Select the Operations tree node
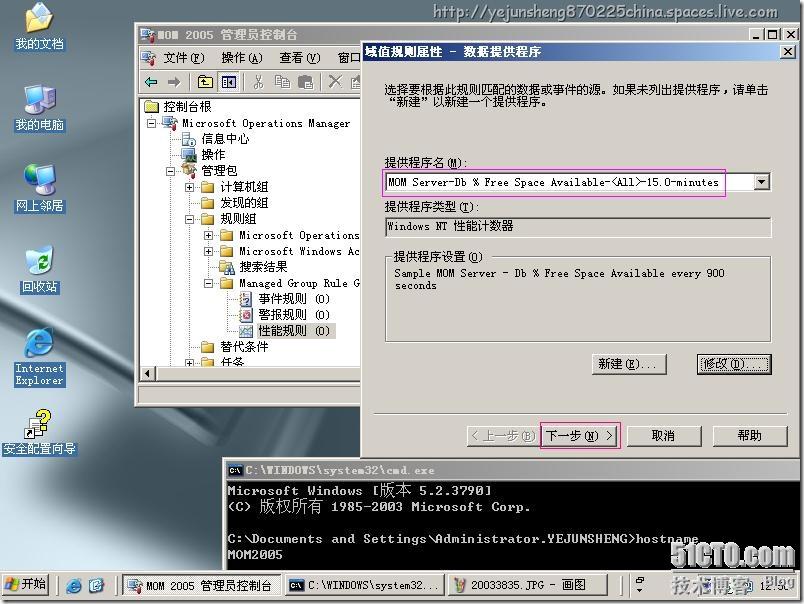804x604 pixels. [x=213, y=154]
